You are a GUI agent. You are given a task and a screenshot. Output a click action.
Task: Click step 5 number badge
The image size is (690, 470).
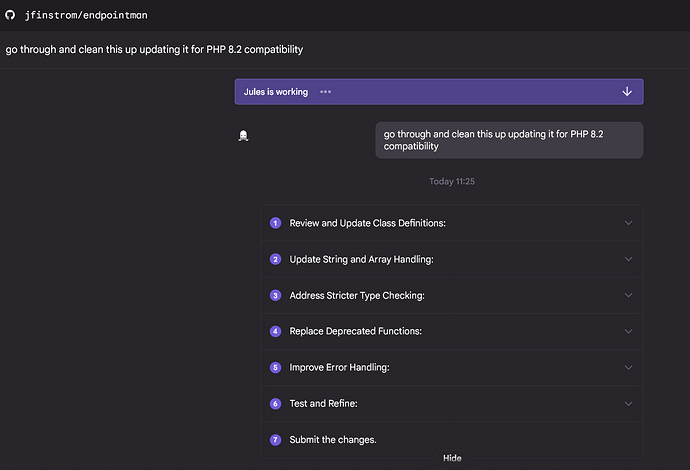pos(275,367)
